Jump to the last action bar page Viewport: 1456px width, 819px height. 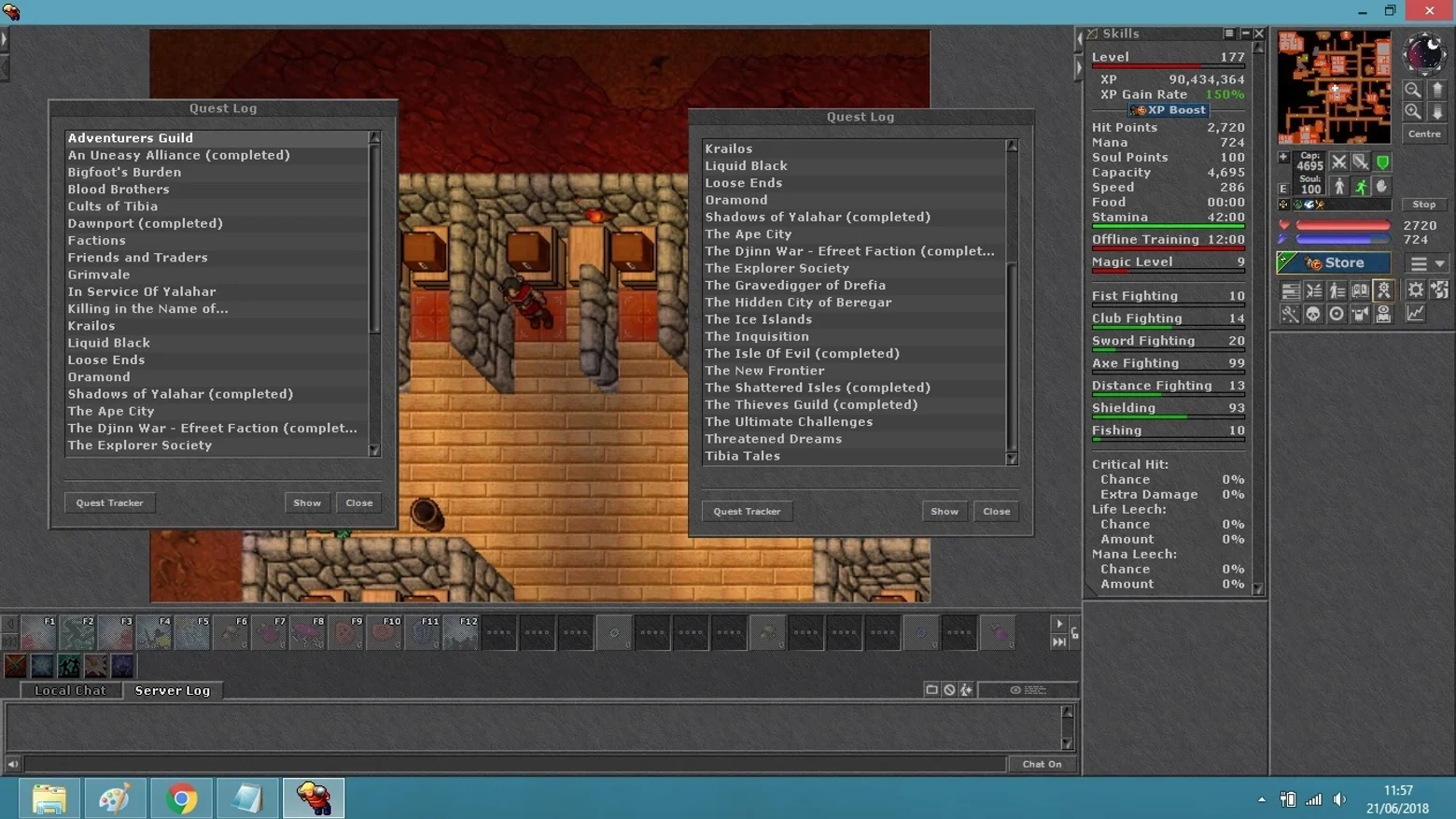[1059, 642]
